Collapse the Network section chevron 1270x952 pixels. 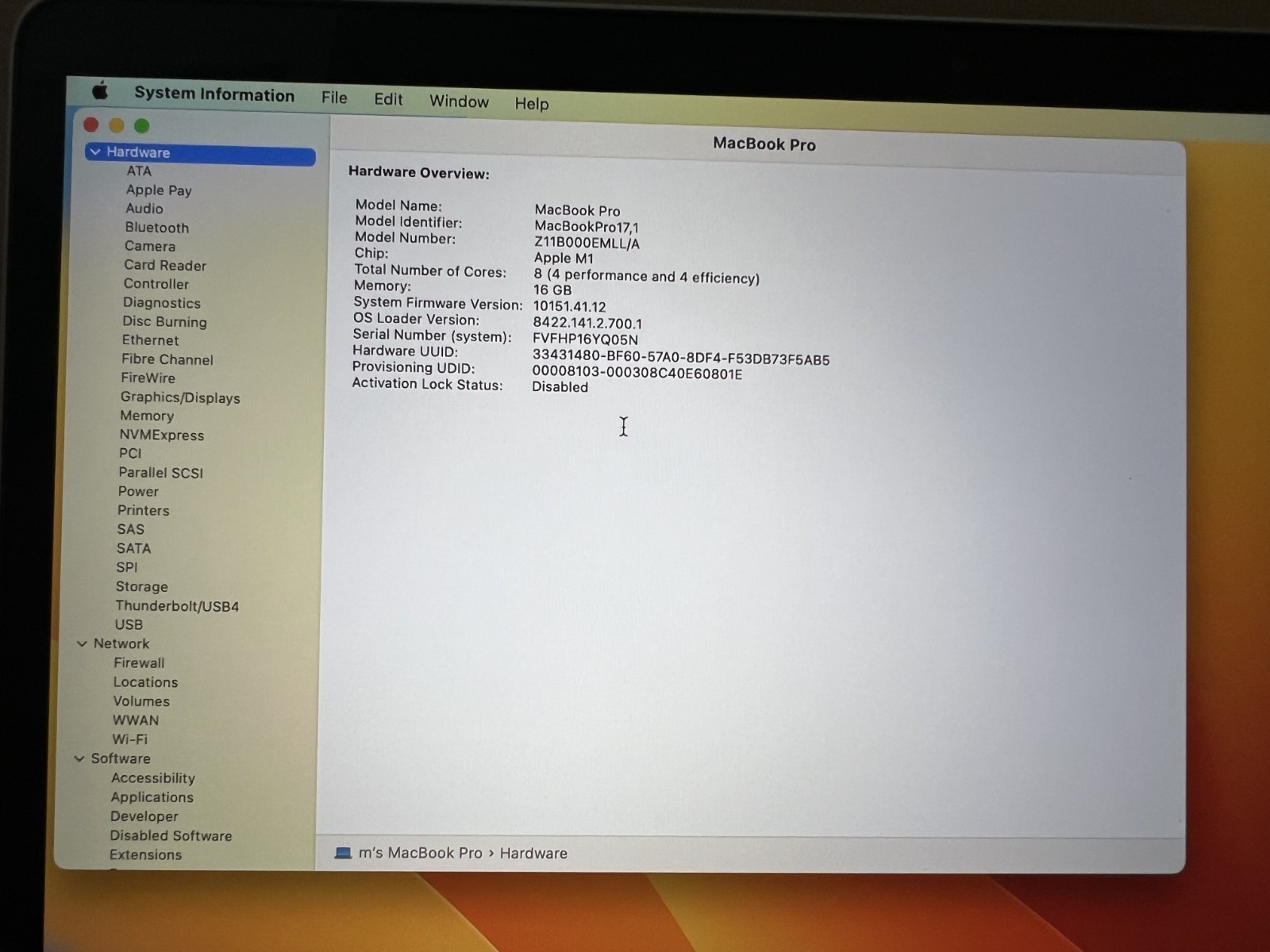82,643
